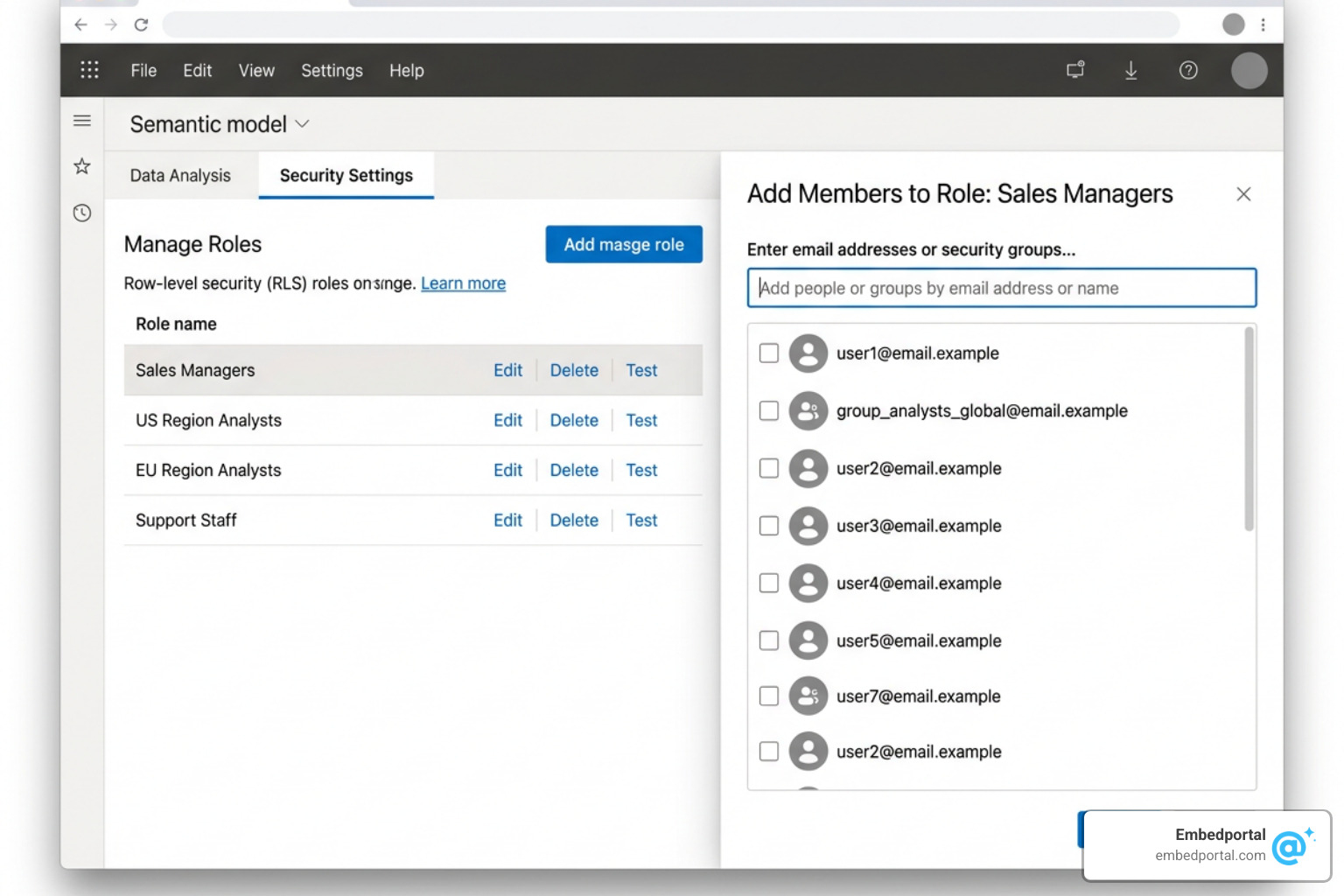Check the box for user7@email.example
The width and height of the screenshot is (1344, 896).
[x=769, y=696]
